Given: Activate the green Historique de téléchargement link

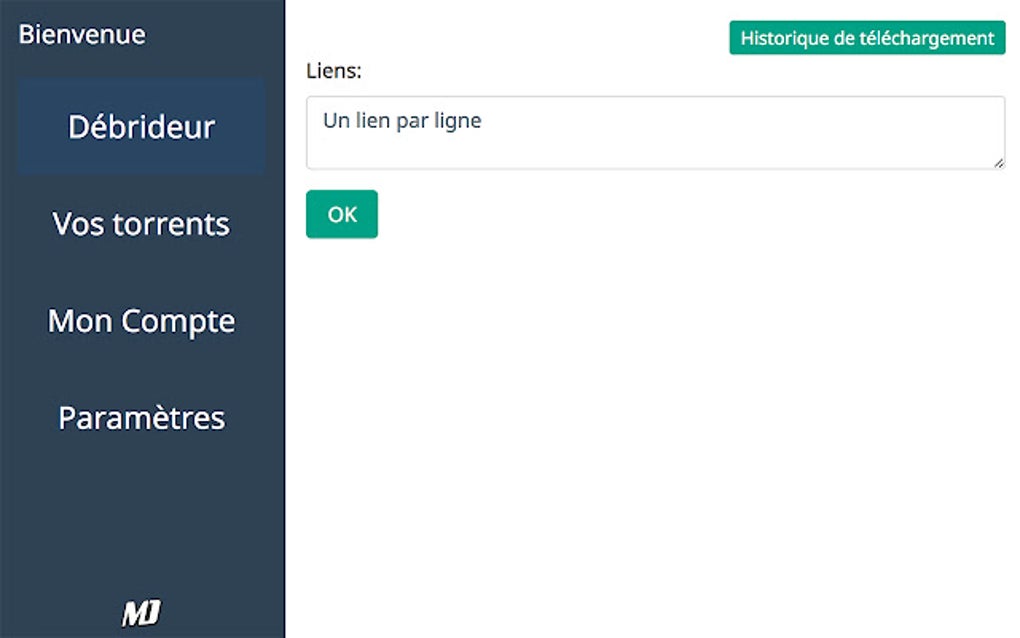Looking at the screenshot, I should click(x=866, y=37).
